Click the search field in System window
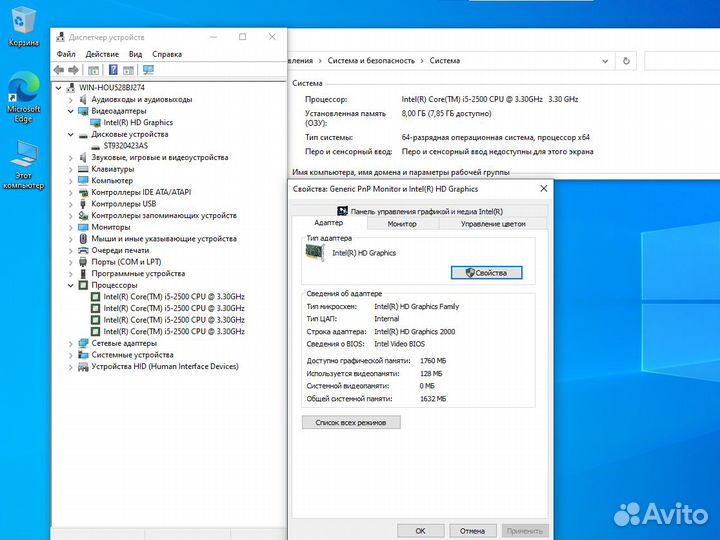 click(x=682, y=61)
